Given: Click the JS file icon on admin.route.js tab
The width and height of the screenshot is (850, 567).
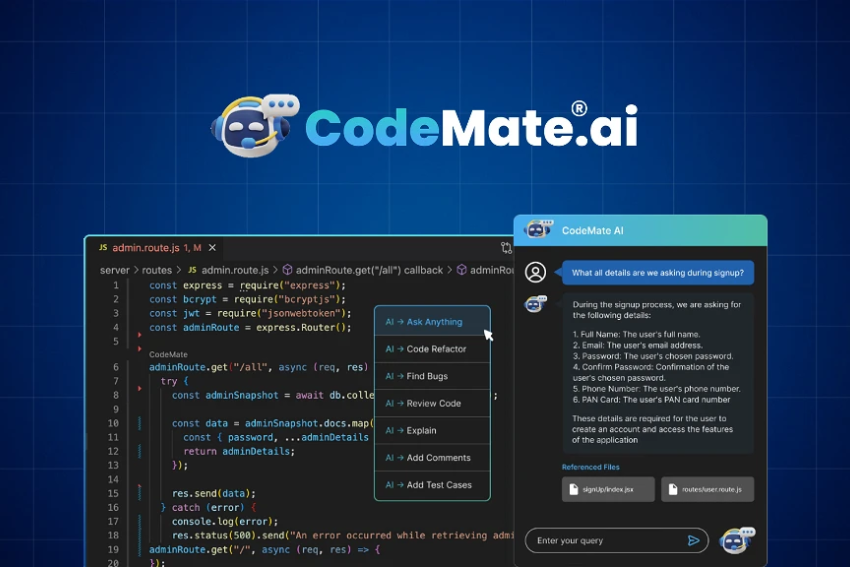Looking at the screenshot, I should (103, 247).
